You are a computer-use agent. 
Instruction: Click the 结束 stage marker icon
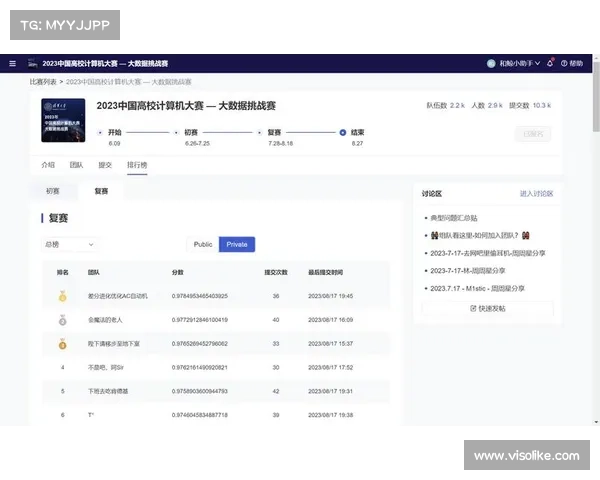coord(343,132)
